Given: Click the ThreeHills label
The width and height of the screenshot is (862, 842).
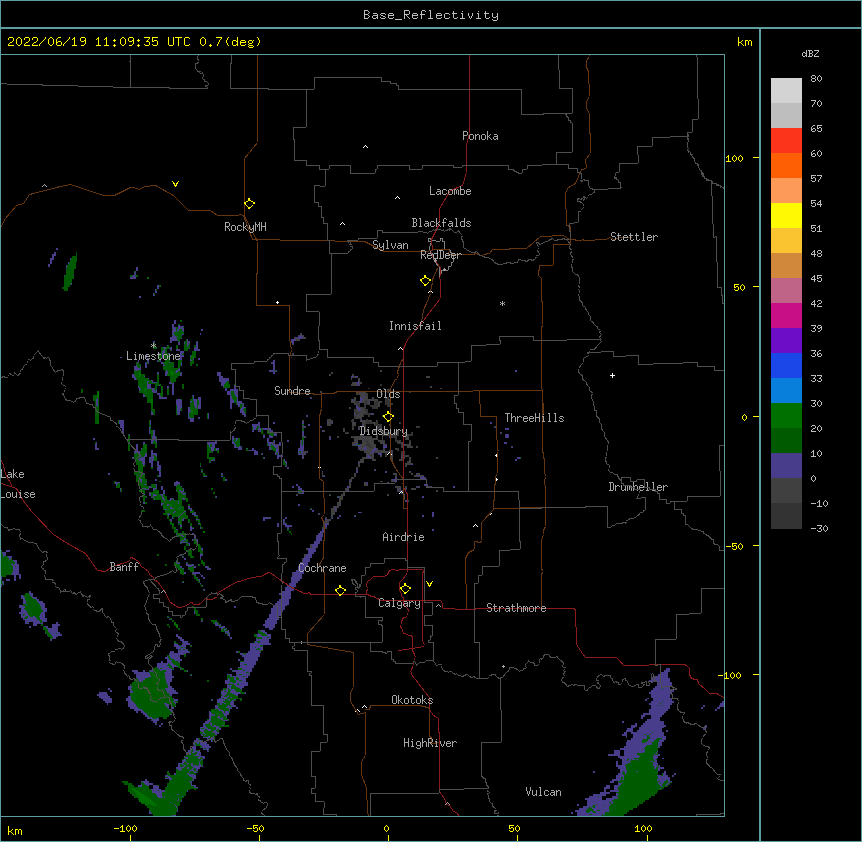Looking at the screenshot, I should pos(534,418).
